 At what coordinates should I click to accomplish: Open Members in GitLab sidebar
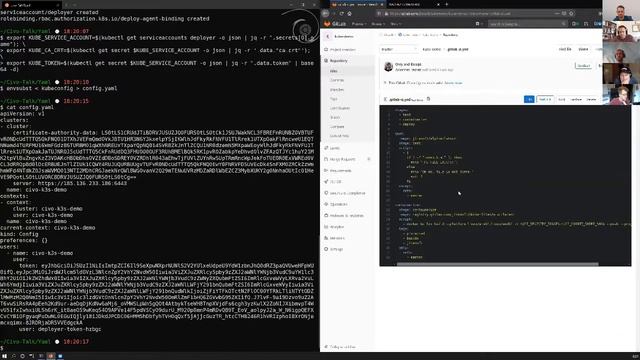[334, 238]
